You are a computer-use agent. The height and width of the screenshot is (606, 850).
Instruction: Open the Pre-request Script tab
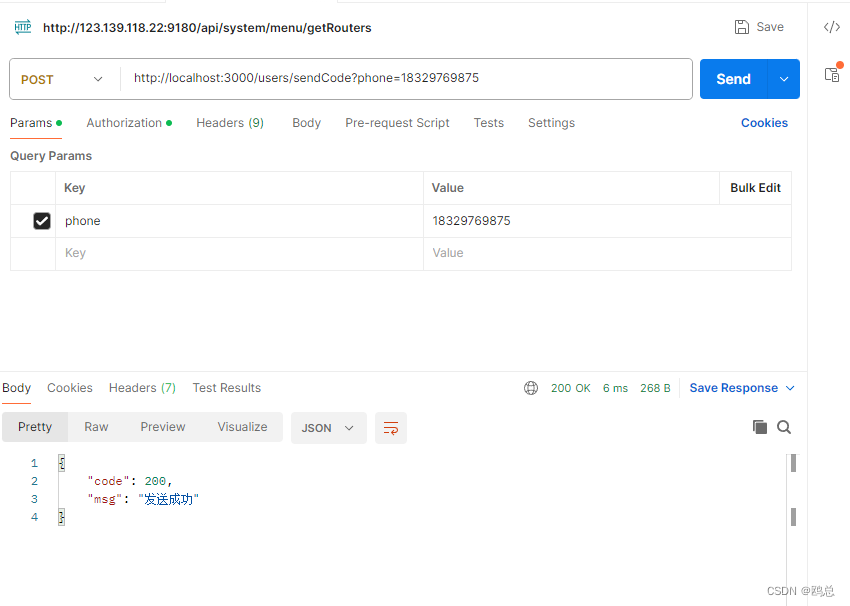[397, 123]
